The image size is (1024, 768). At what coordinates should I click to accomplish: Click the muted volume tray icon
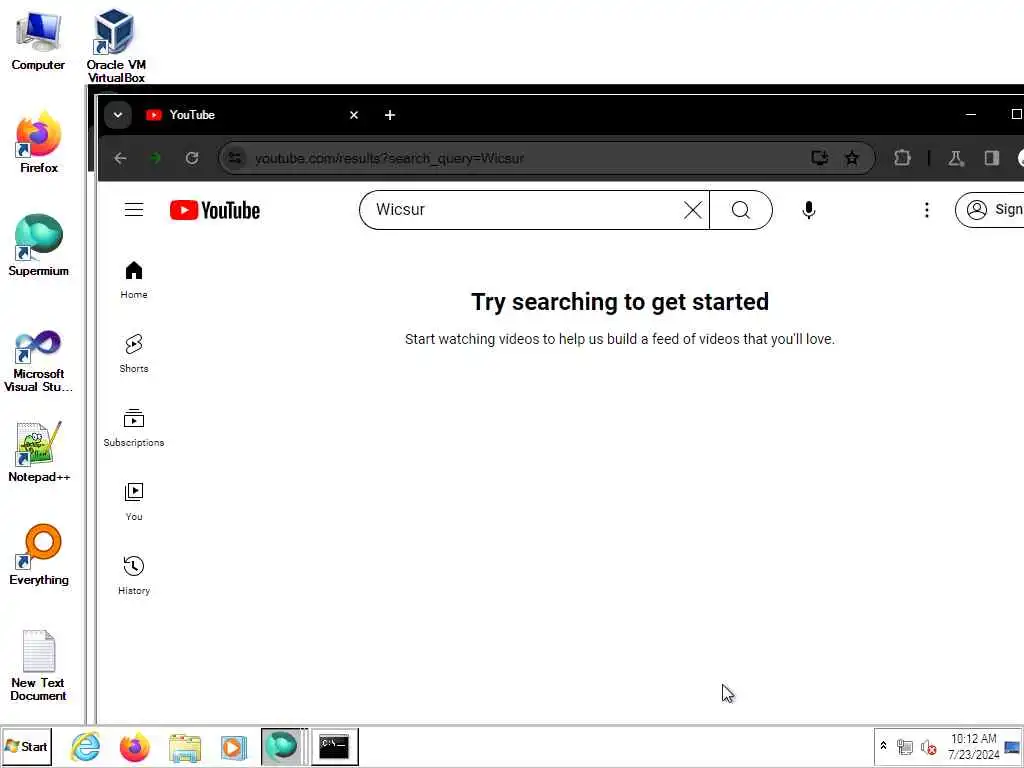point(927,746)
